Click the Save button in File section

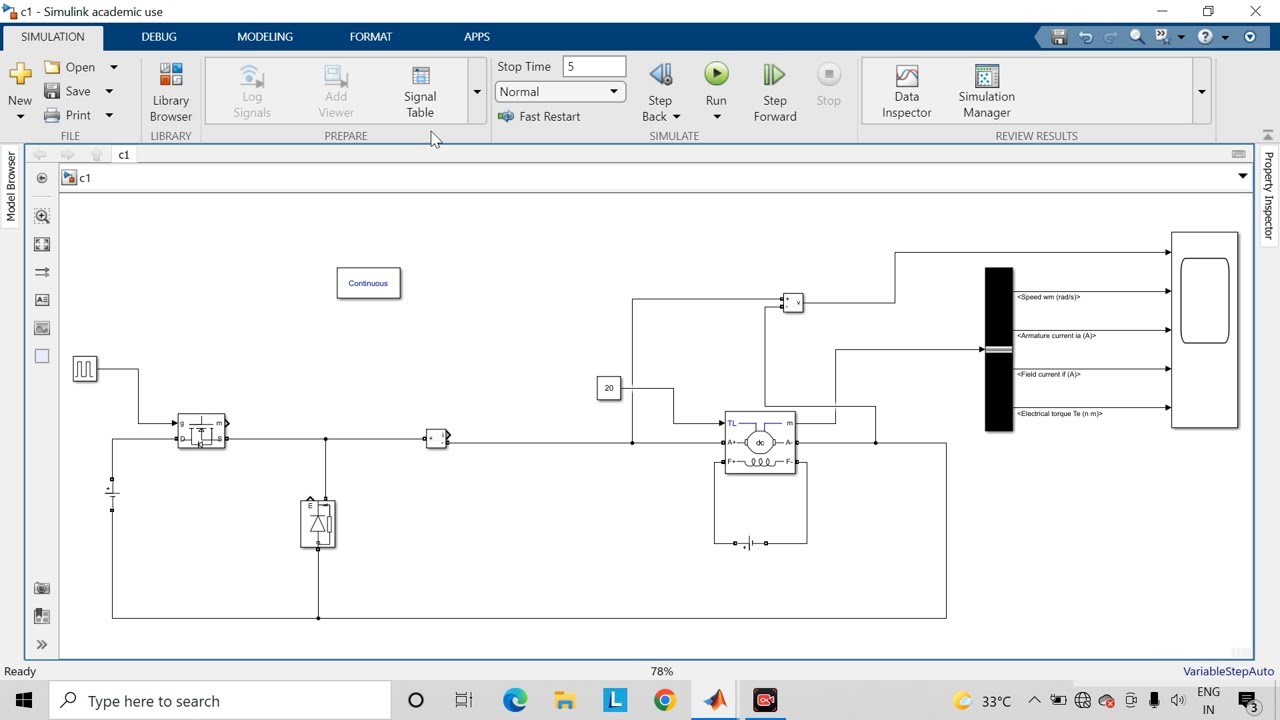[x=68, y=91]
